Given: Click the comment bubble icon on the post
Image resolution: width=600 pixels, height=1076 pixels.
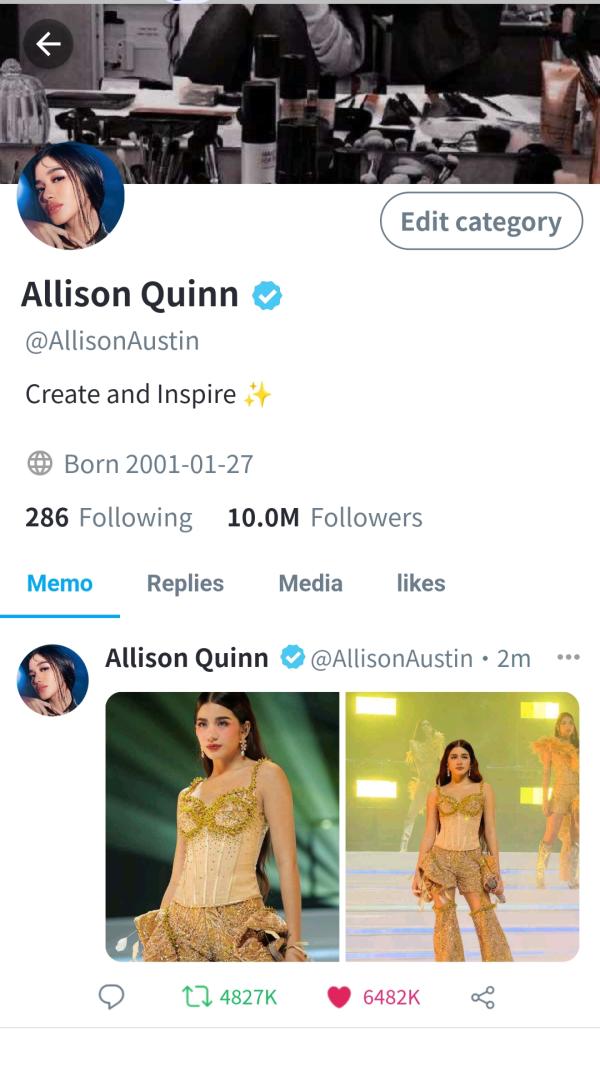Looking at the screenshot, I should (x=112, y=997).
